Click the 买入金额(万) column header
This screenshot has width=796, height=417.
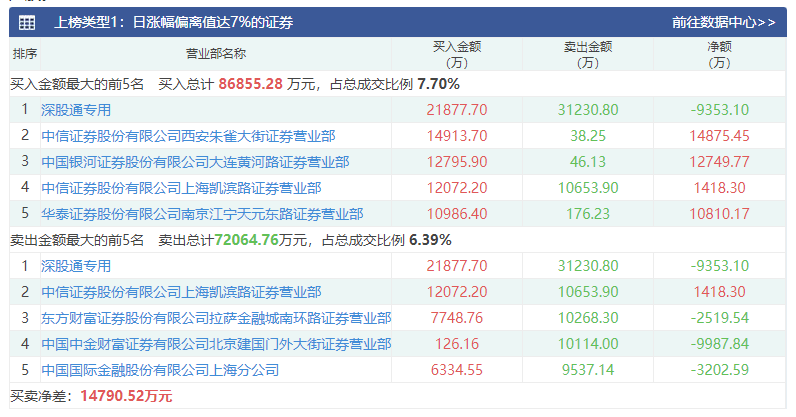[457, 54]
